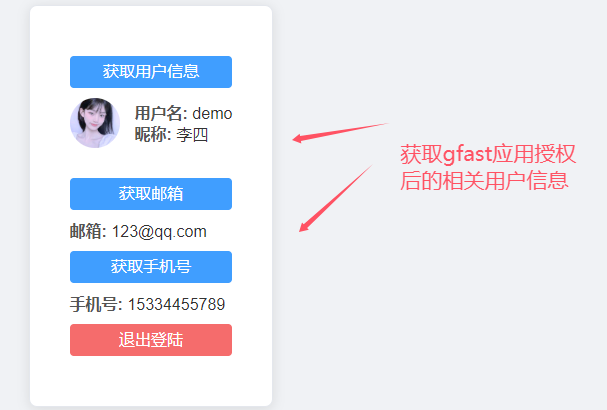The image size is (607, 410).
Task: Select the 用户名 label text
Action: [158, 113]
